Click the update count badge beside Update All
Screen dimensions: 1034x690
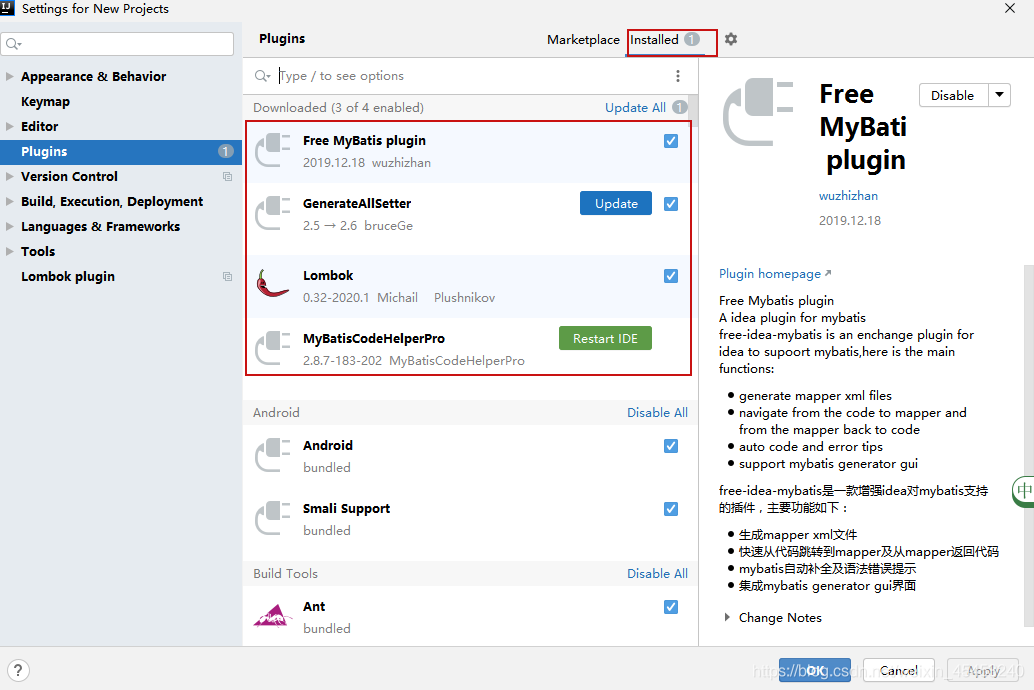click(x=680, y=107)
